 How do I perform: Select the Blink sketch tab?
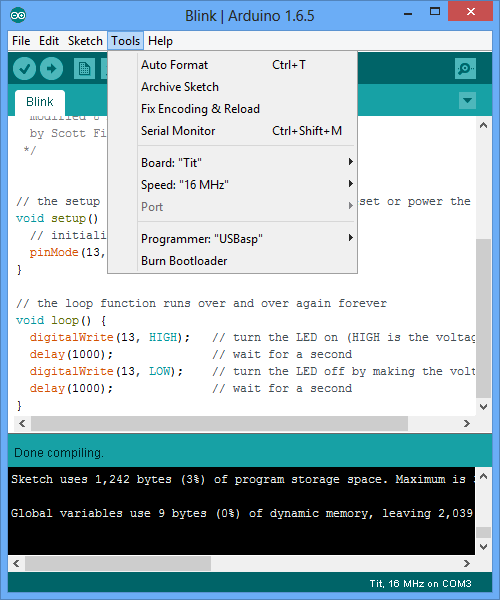click(40, 102)
